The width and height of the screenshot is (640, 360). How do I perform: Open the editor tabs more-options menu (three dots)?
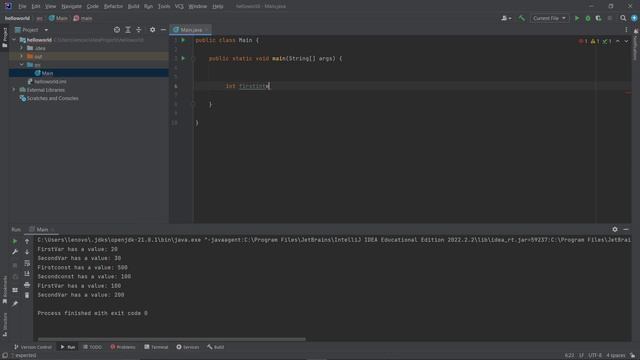point(626,30)
